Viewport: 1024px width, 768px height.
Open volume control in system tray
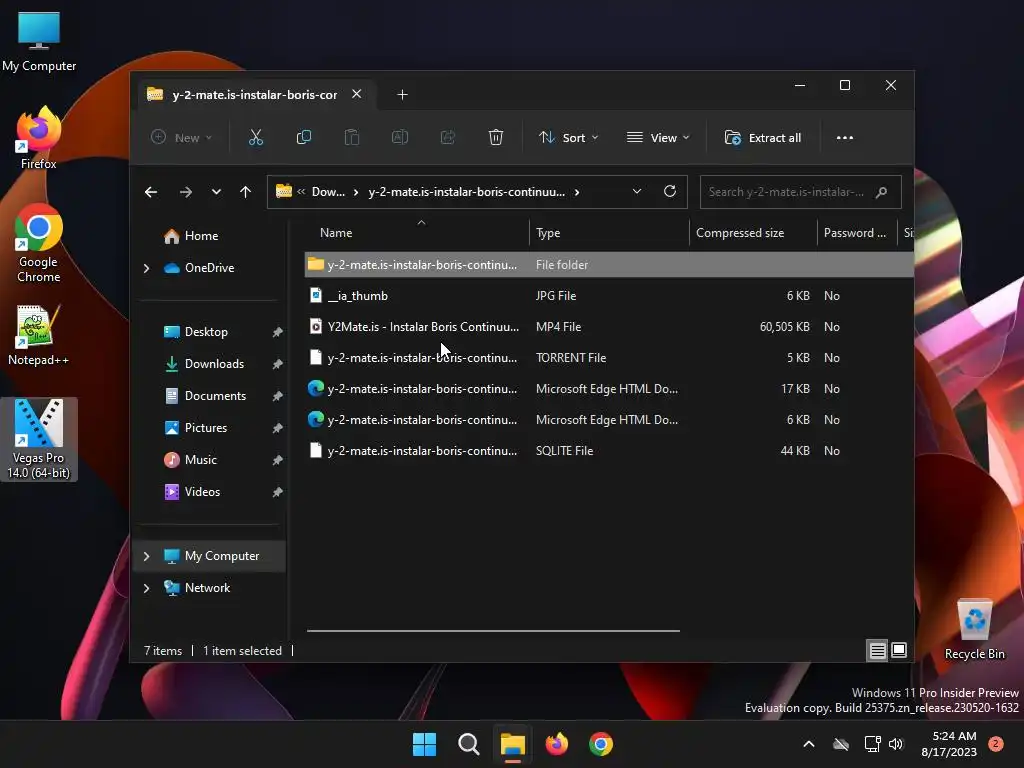(x=896, y=744)
